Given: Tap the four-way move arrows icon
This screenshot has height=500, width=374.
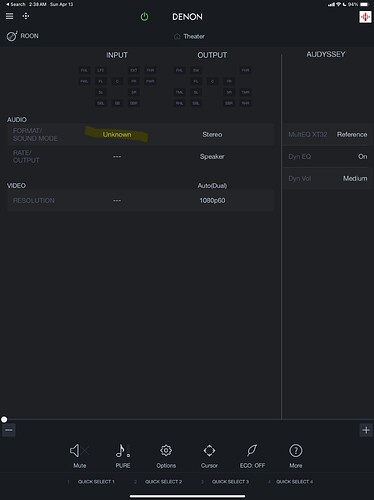Looking at the screenshot, I should (26, 16).
